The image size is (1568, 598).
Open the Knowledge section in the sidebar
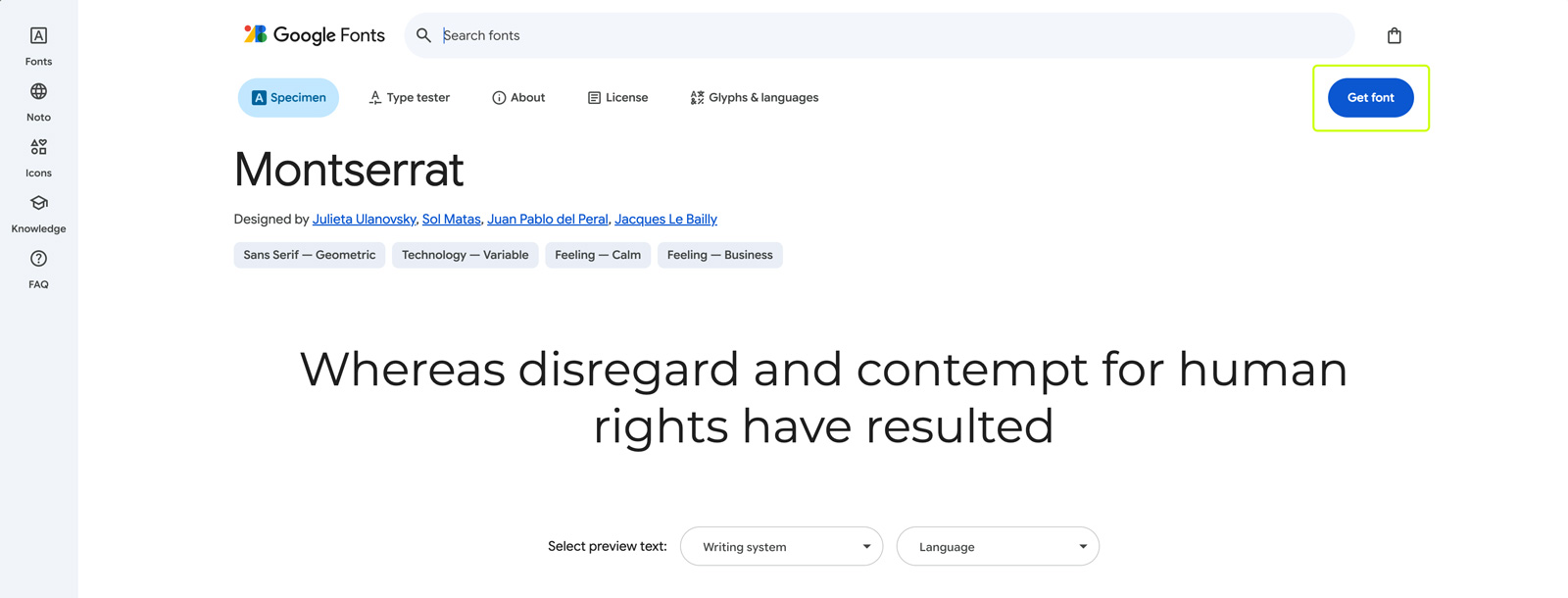point(38,212)
